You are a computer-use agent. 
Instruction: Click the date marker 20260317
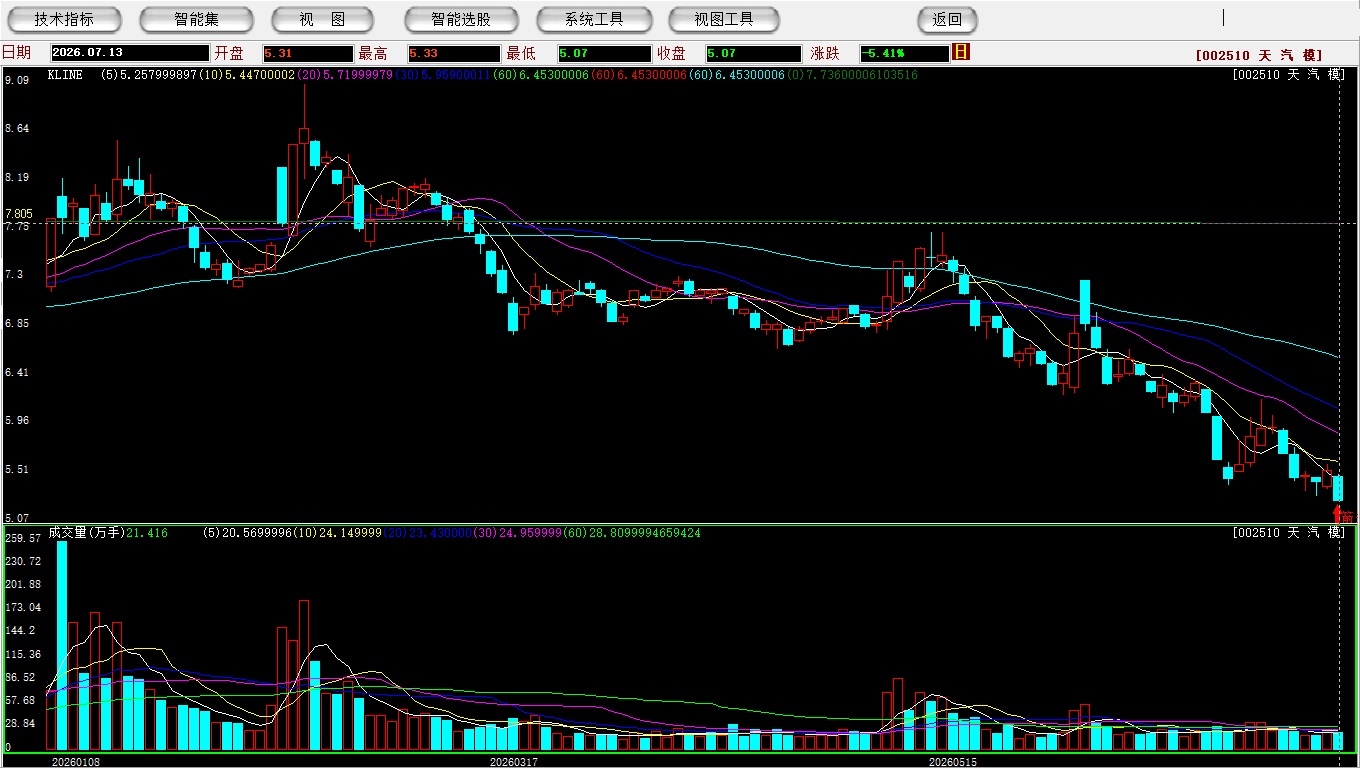point(514,762)
